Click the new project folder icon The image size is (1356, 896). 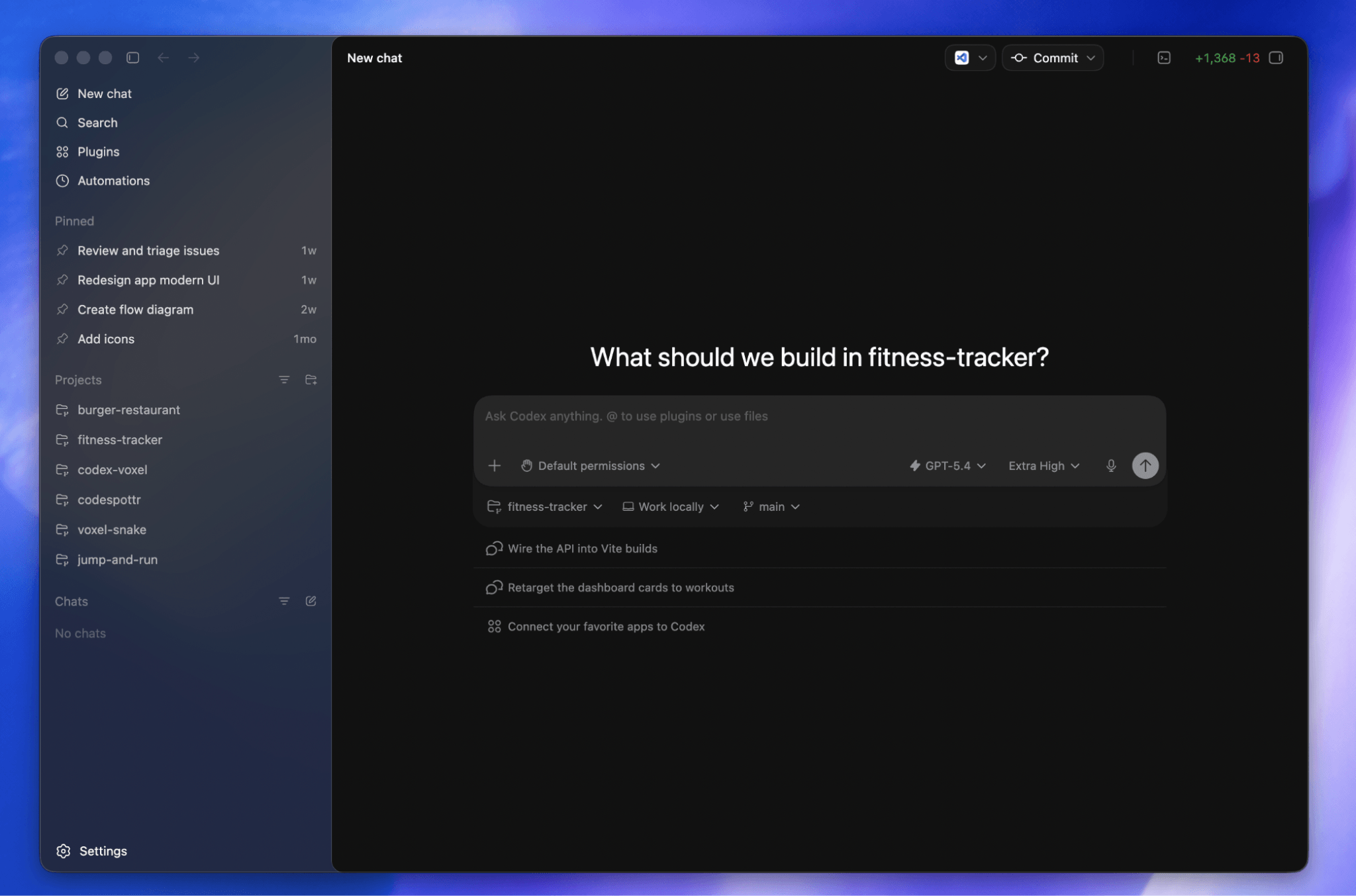coord(311,380)
